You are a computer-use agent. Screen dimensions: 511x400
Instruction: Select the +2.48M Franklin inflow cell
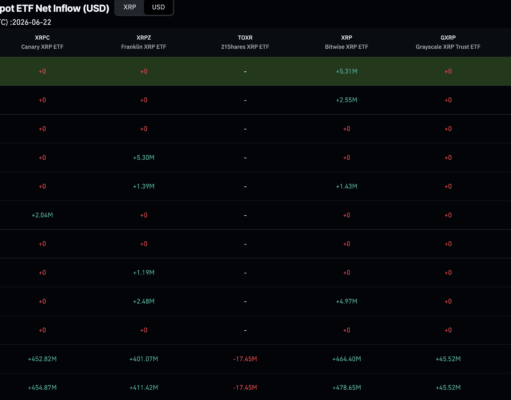pyautogui.click(x=144, y=301)
